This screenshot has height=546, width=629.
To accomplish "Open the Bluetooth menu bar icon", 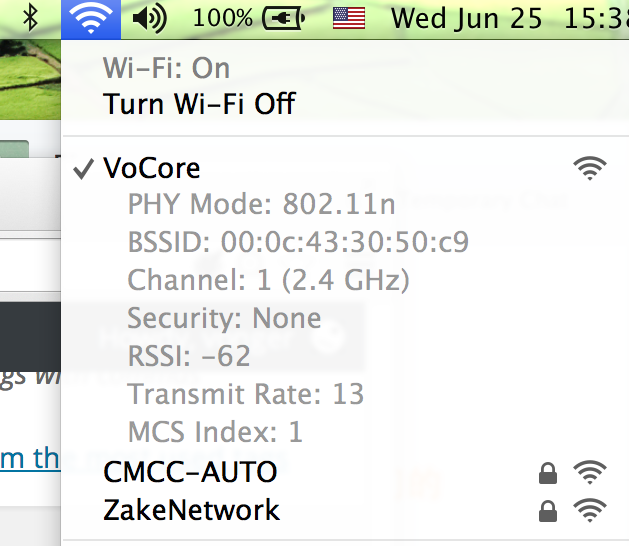I will click(x=30, y=18).
